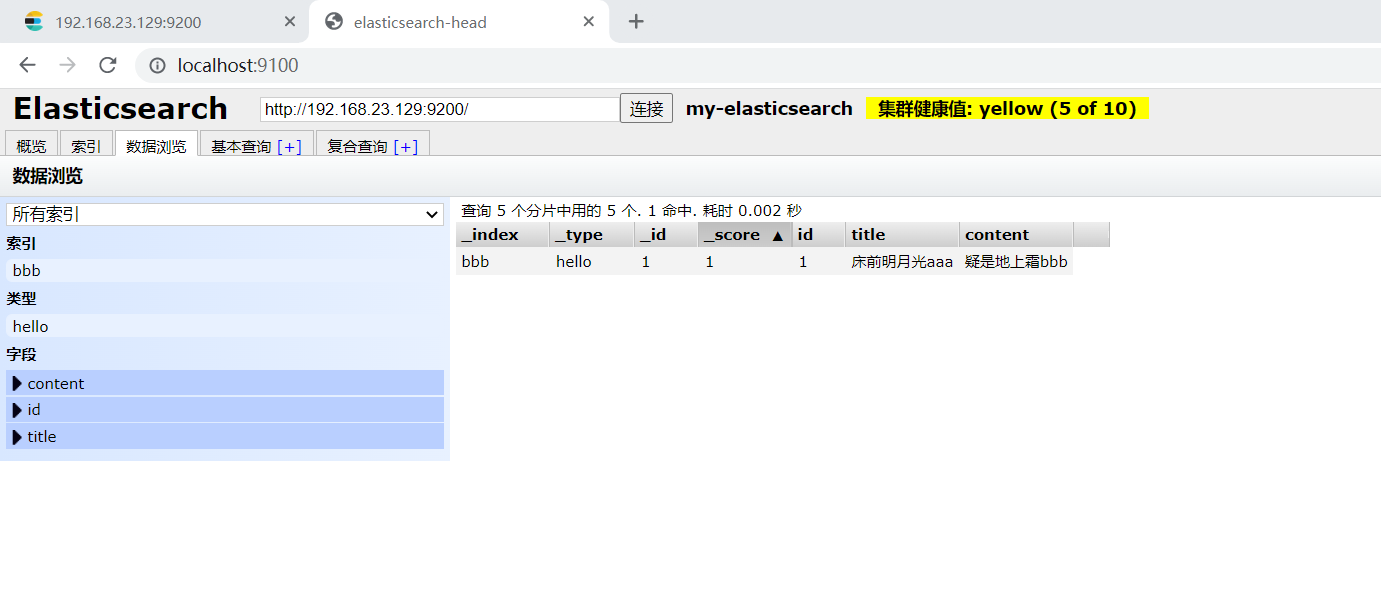
Task: Click the query summary 查询 5 个分片 text
Action: pyautogui.click(x=631, y=211)
